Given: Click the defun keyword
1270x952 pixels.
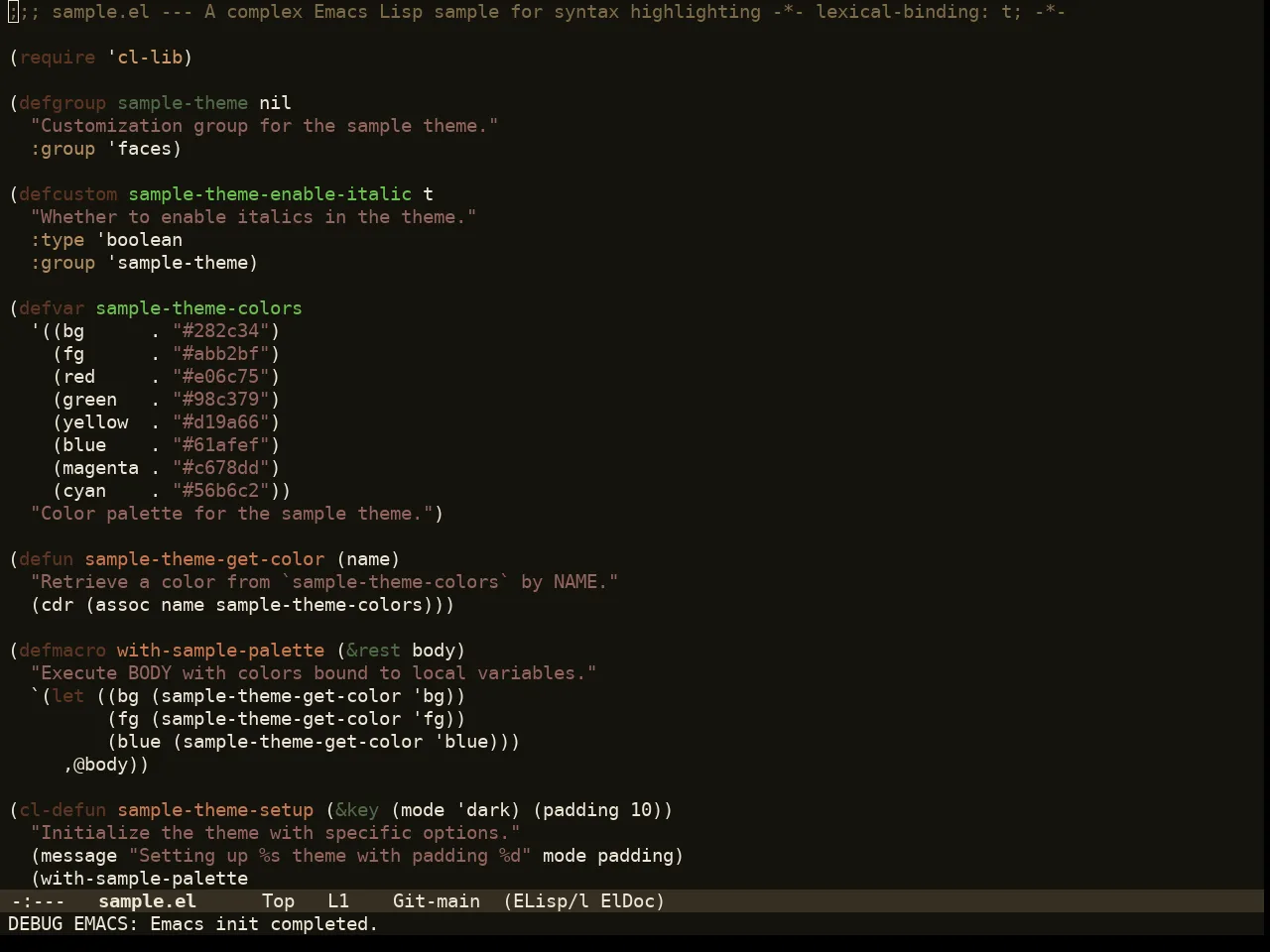Looking at the screenshot, I should click(47, 559).
